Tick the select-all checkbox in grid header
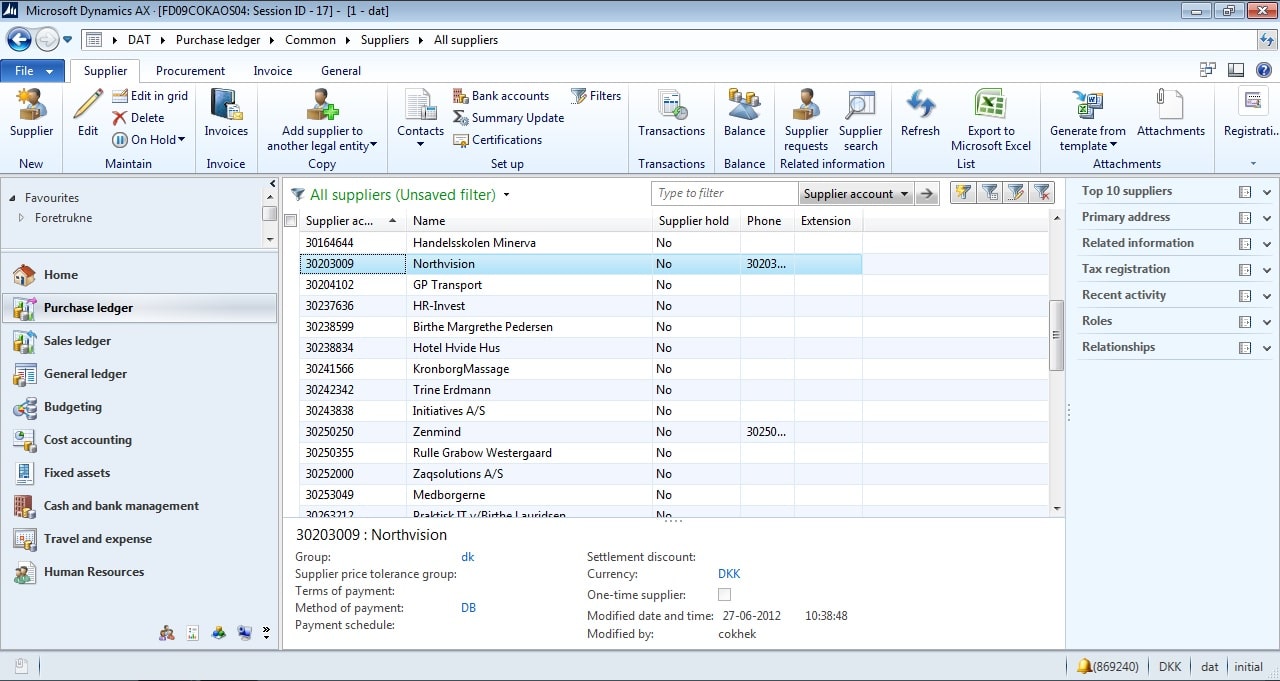 click(x=291, y=221)
